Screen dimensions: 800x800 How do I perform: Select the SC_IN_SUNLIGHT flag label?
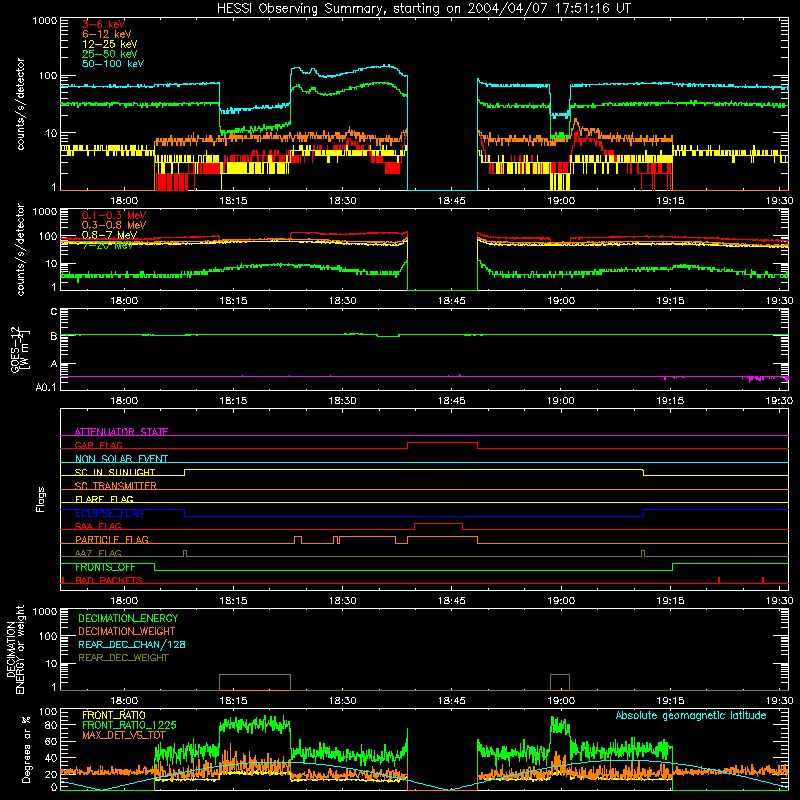tap(115, 472)
